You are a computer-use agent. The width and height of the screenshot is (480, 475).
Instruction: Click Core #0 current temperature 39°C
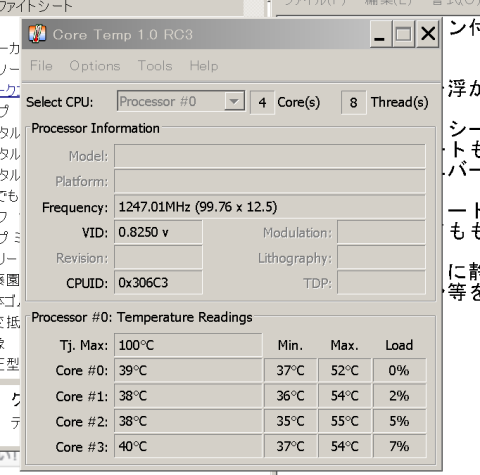click(188, 370)
